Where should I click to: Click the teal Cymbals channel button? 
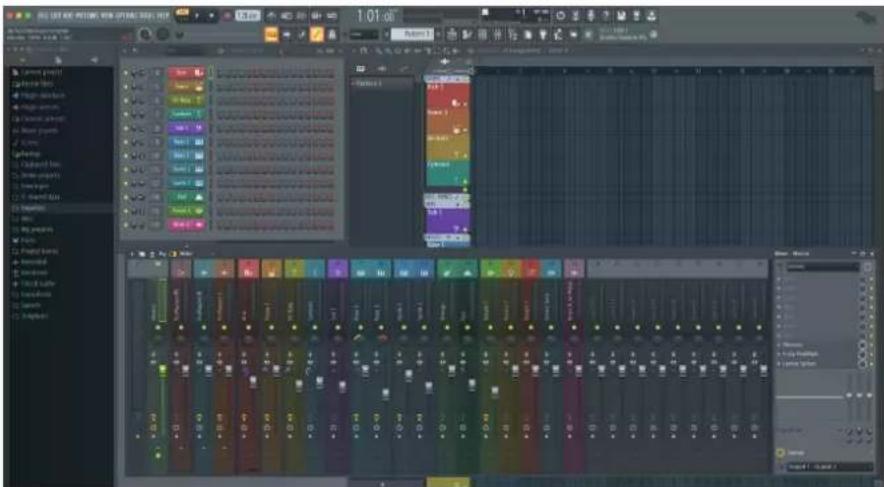pos(187,114)
